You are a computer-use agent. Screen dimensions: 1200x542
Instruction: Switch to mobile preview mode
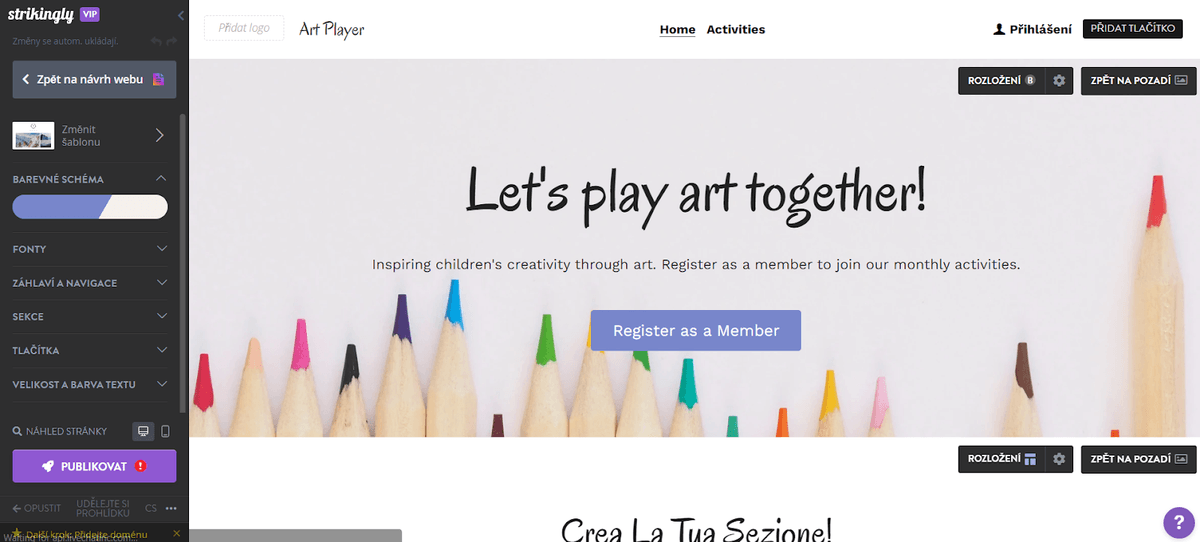click(165, 431)
